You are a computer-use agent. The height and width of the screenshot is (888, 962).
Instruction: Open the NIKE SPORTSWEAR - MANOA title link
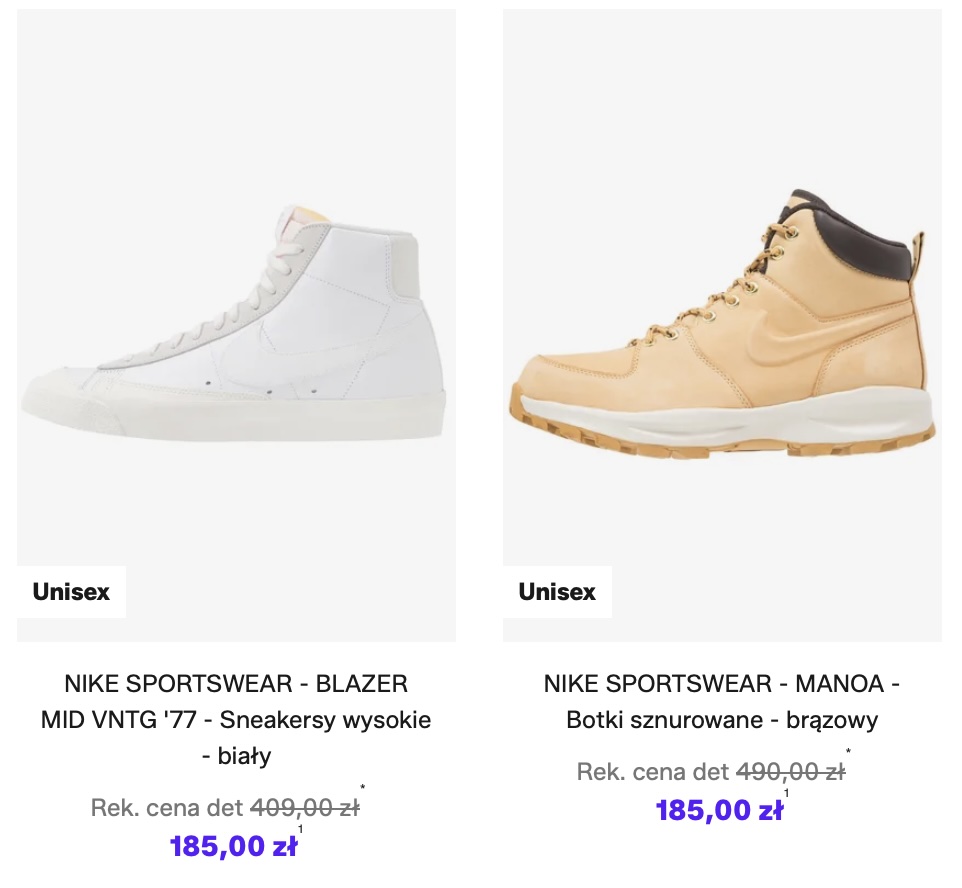click(x=721, y=684)
